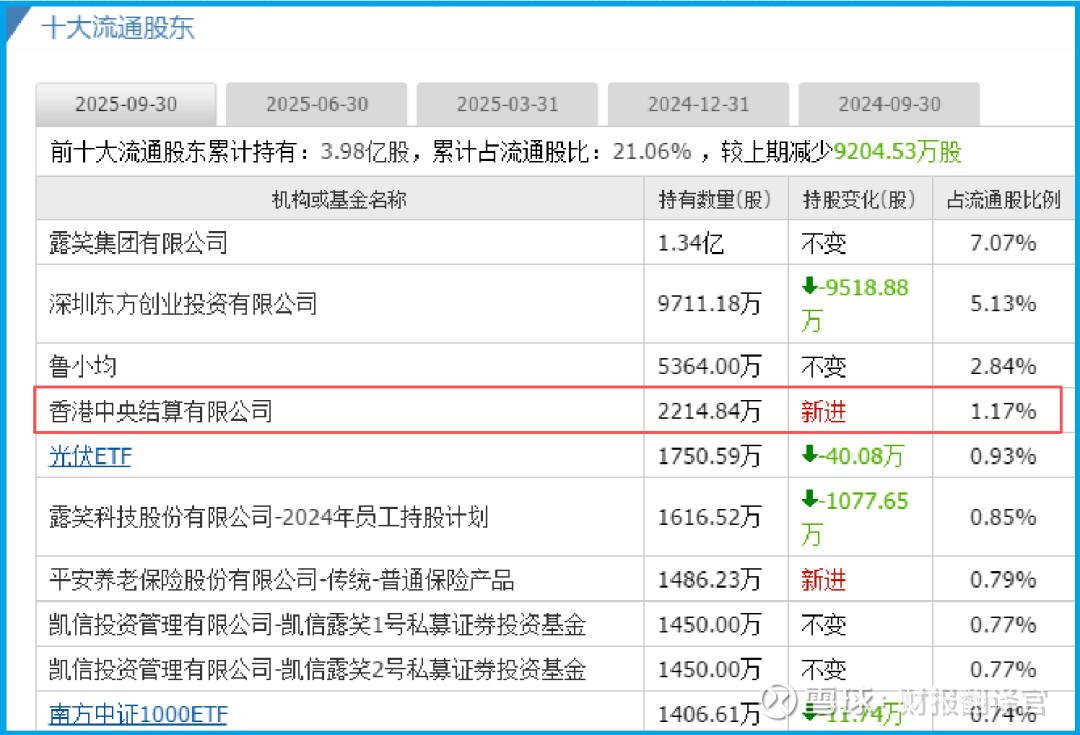Switch to the 2025-09-30 tab
The height and width of the screenshot is (735, 1080).
click(x=126, y=104)
